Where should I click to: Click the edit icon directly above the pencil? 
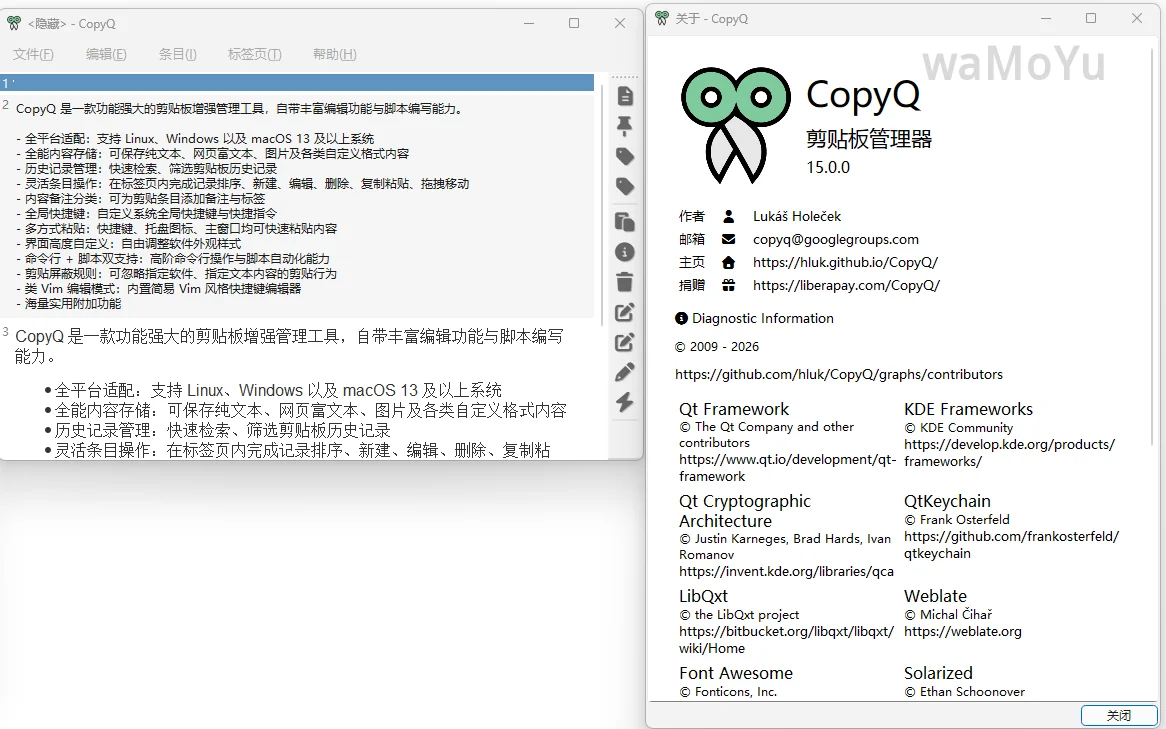pos(625,342)
